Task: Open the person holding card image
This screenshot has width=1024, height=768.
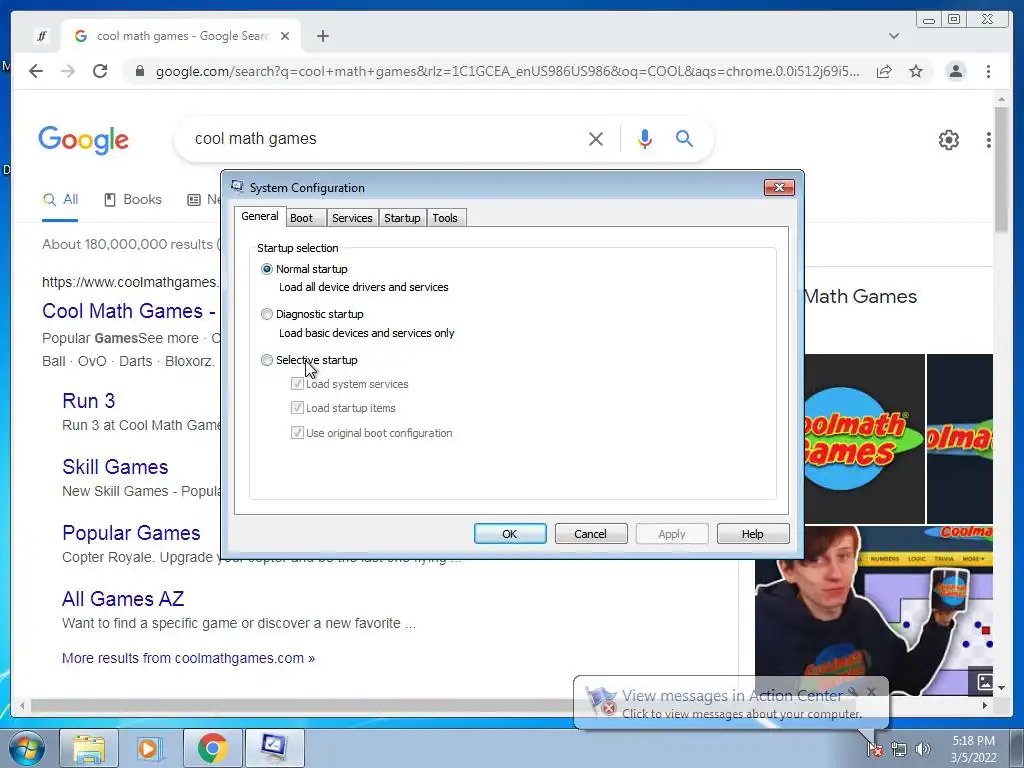Action: [x=874, y=611]
